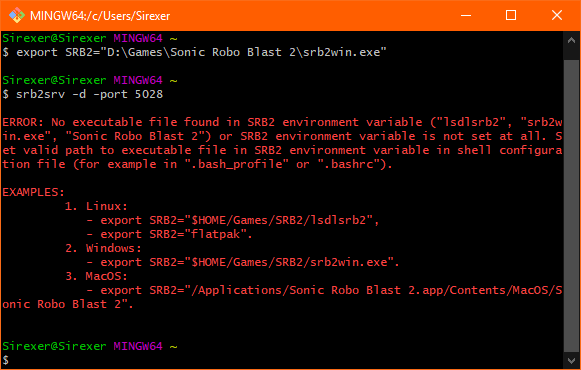The width and height of the screenshot is (581, 370).
Task: Click the lsdlsrb2 export example line
Action: 233,220
